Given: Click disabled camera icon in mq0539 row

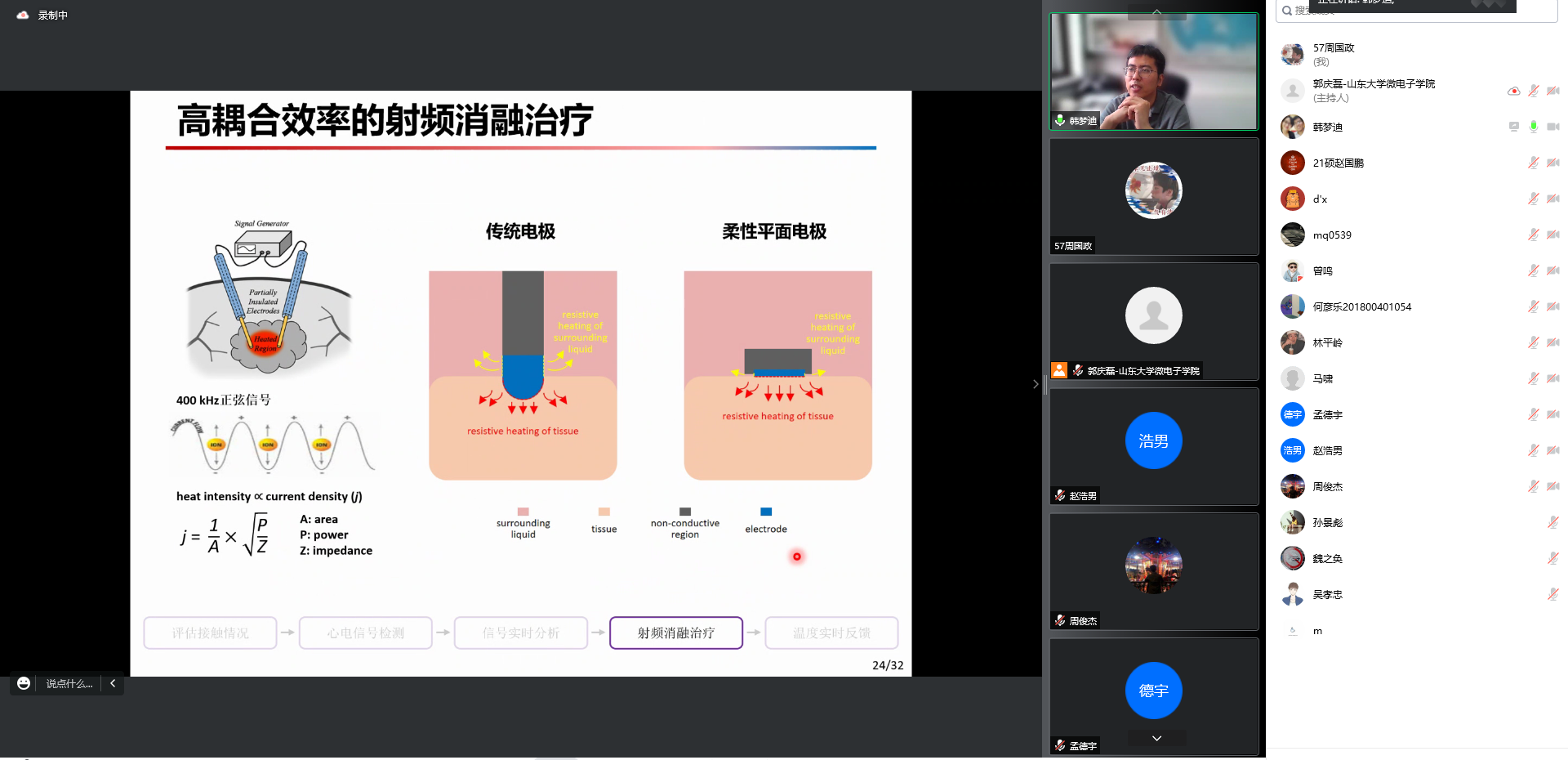Looking at the screenshot, I should point(1553,235).
